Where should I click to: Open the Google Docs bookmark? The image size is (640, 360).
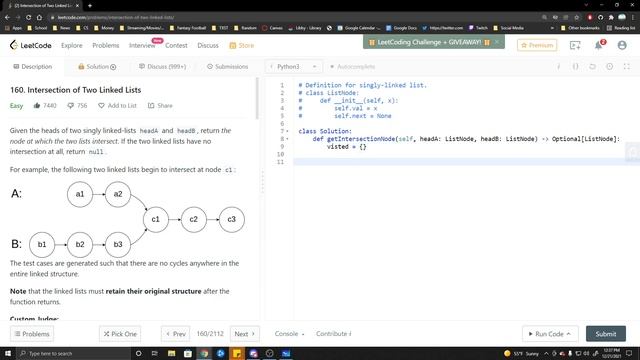pos(401,28)
